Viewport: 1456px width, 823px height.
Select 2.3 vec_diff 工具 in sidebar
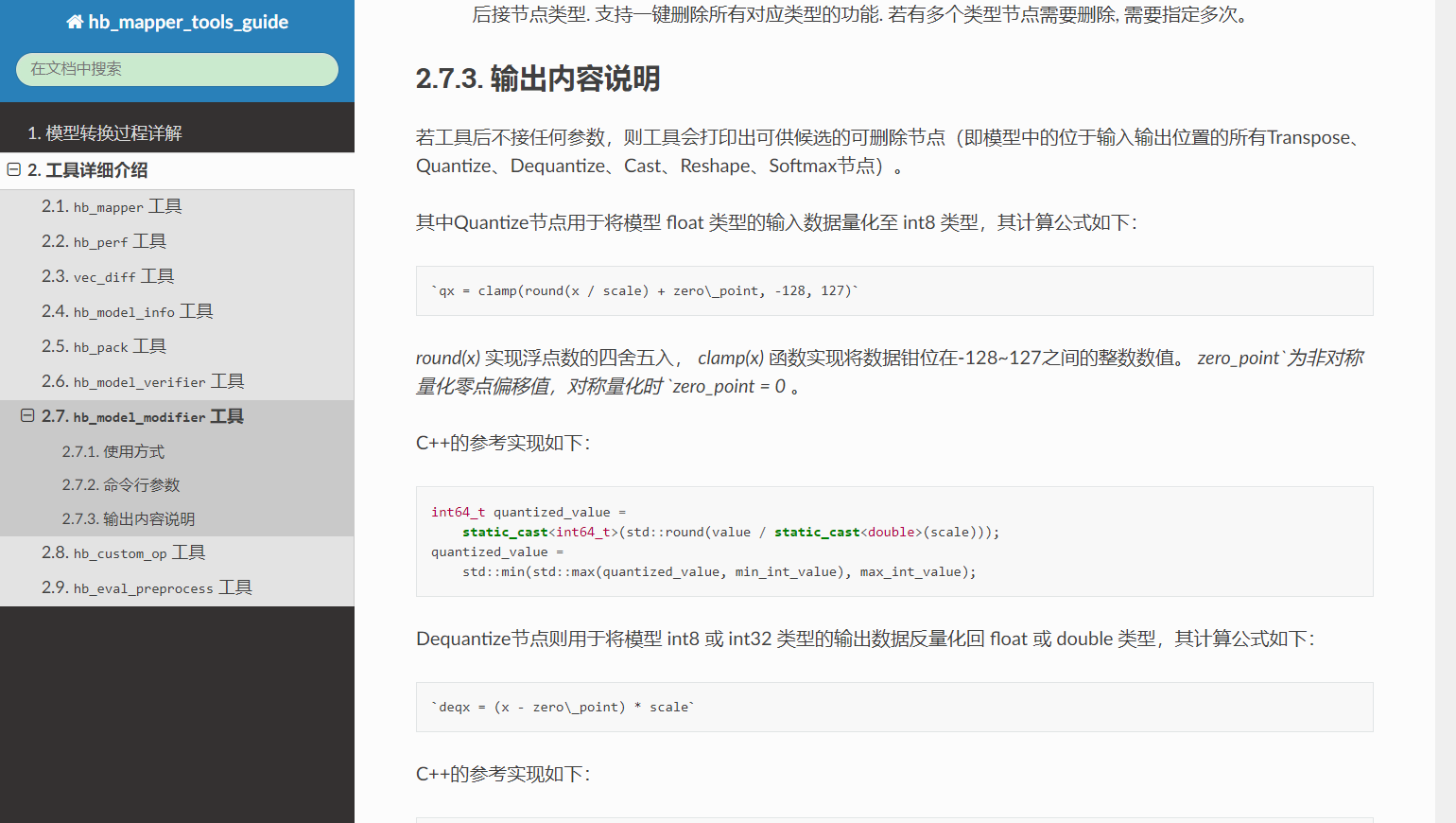pyautogui.click(x=108, y=276)
